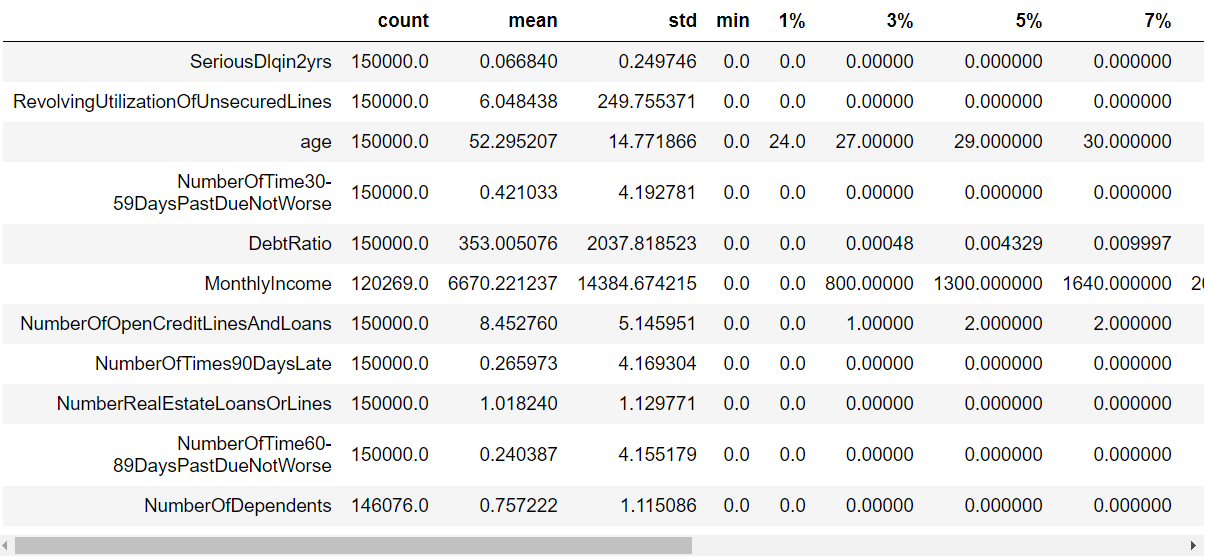Click MonthlyIncome count value 120269.0
The width and height of the screenshot is (1205, 560).
point(390,283)
